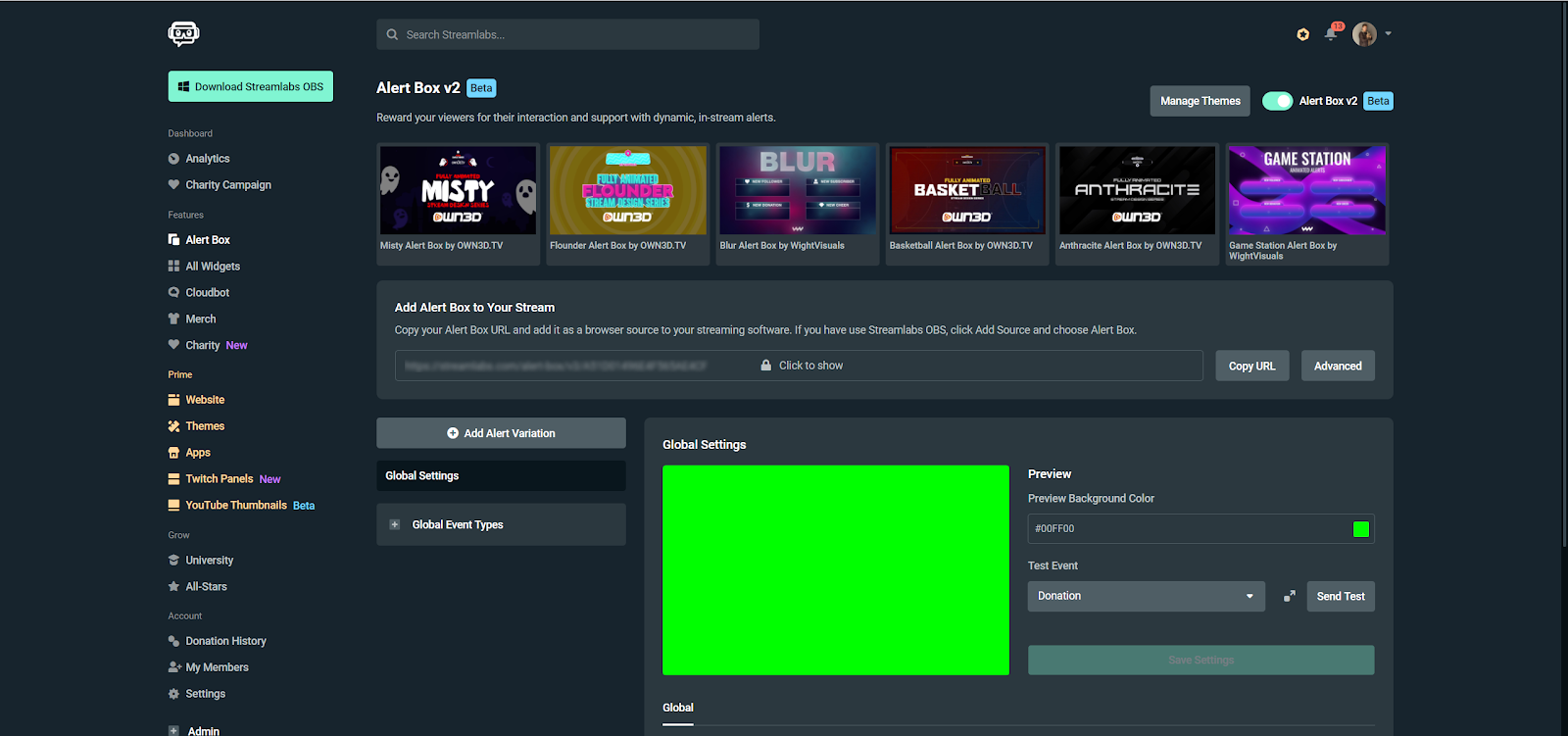Image resolution: width=1568 pixels, height=736 pixels.
Task: Open the Prime star icon in header
Action: pyautogui.click(x=1302, y=34)
